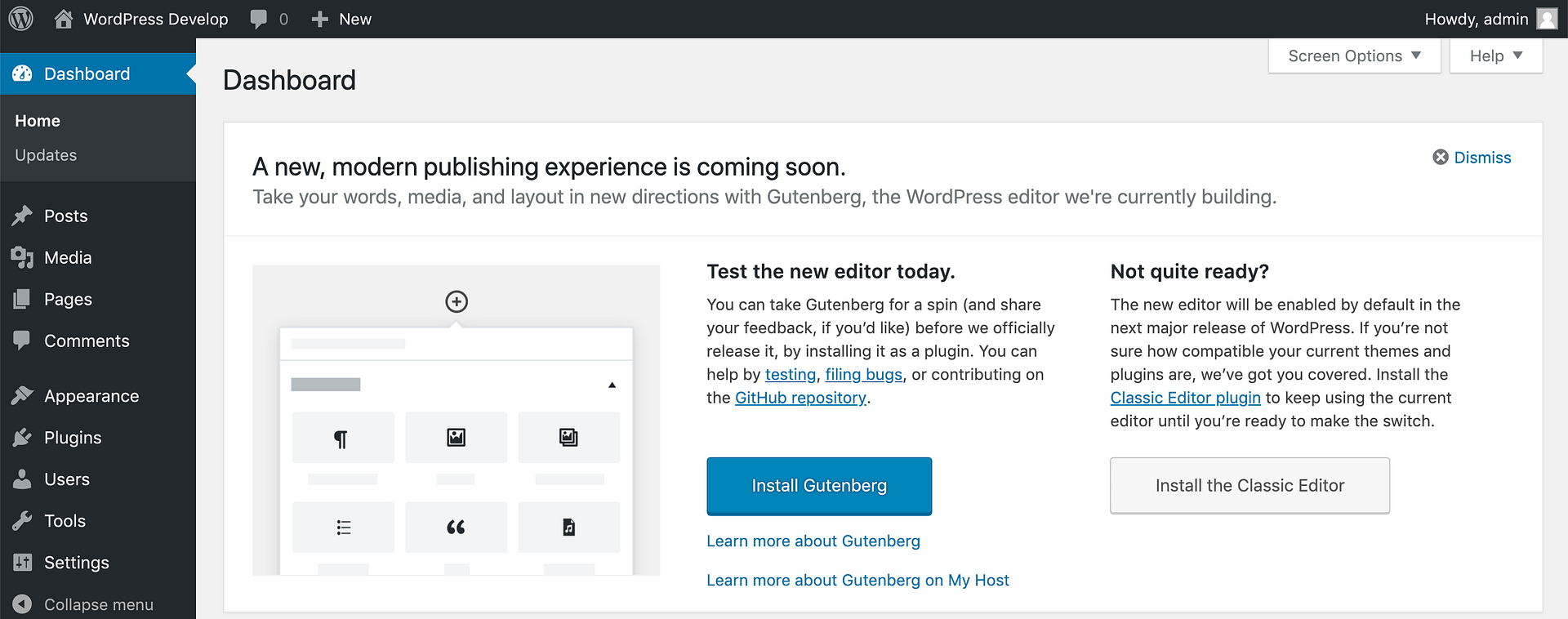The height and width of the screenshot is (619, 1568).
Task: Click the New label in admin bar
Action: pos(355,19)
